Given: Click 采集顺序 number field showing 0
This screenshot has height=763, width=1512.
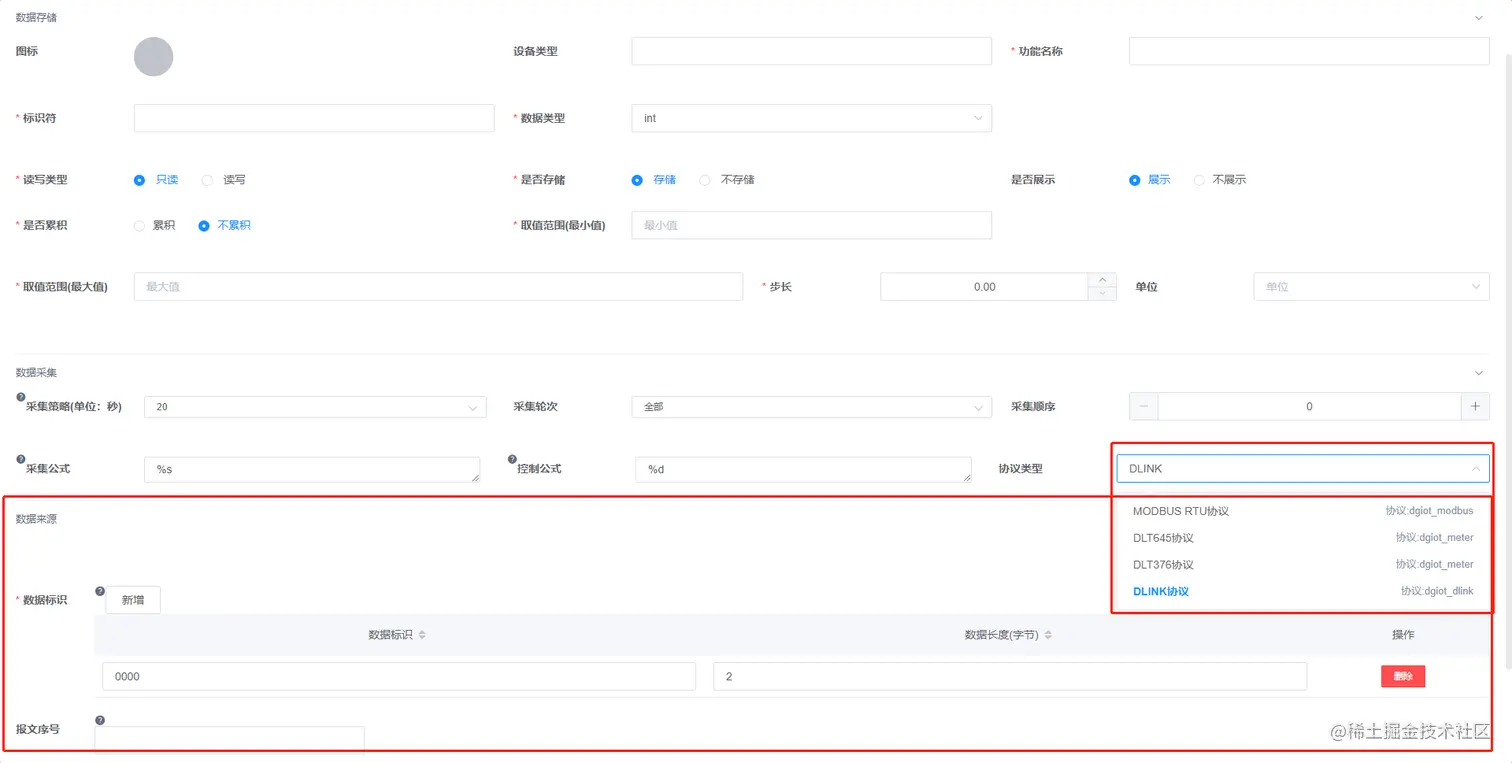Looking at the screenshot, I should click(1309, 406).
